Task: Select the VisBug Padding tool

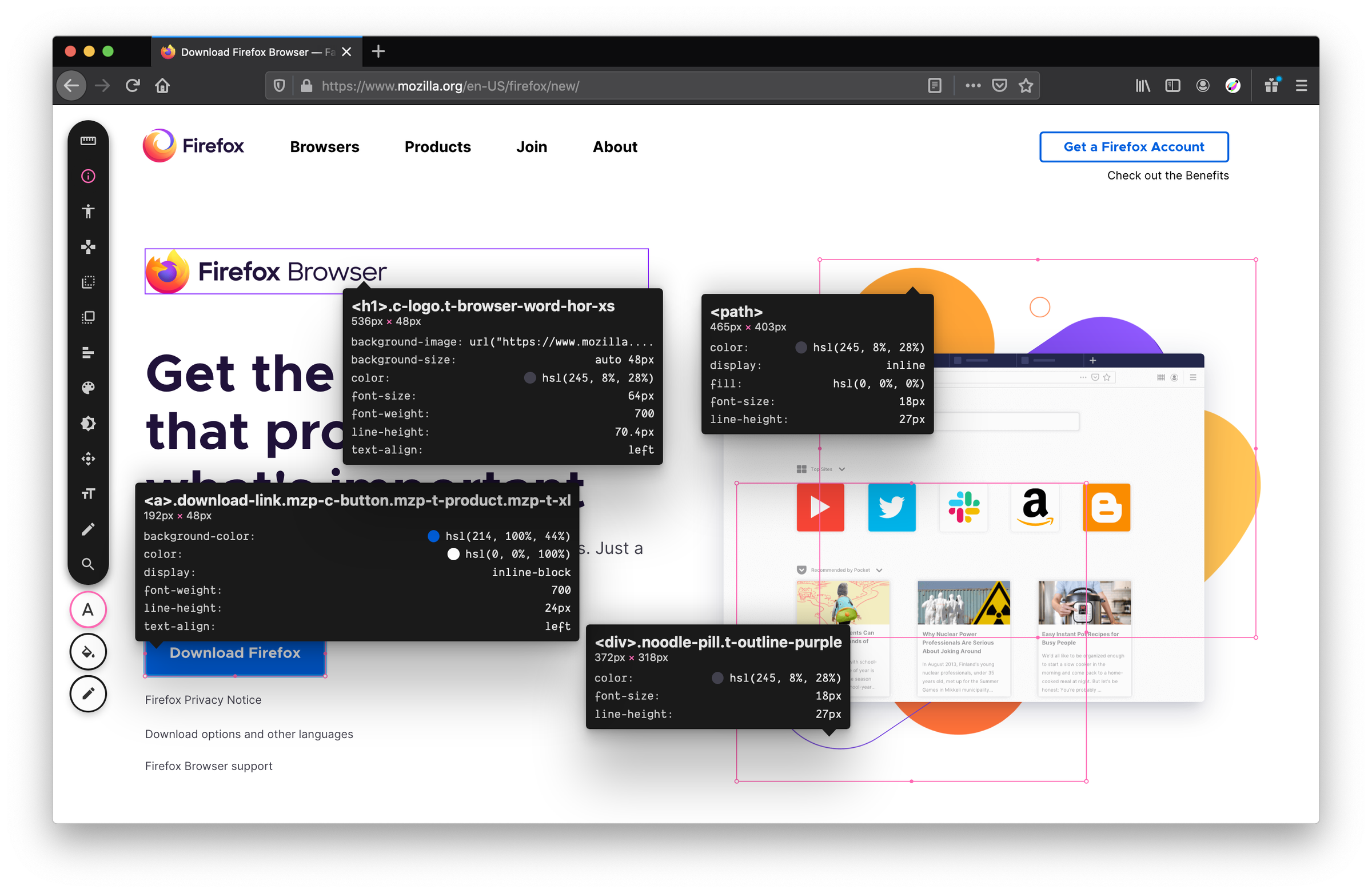Action: 88,317
